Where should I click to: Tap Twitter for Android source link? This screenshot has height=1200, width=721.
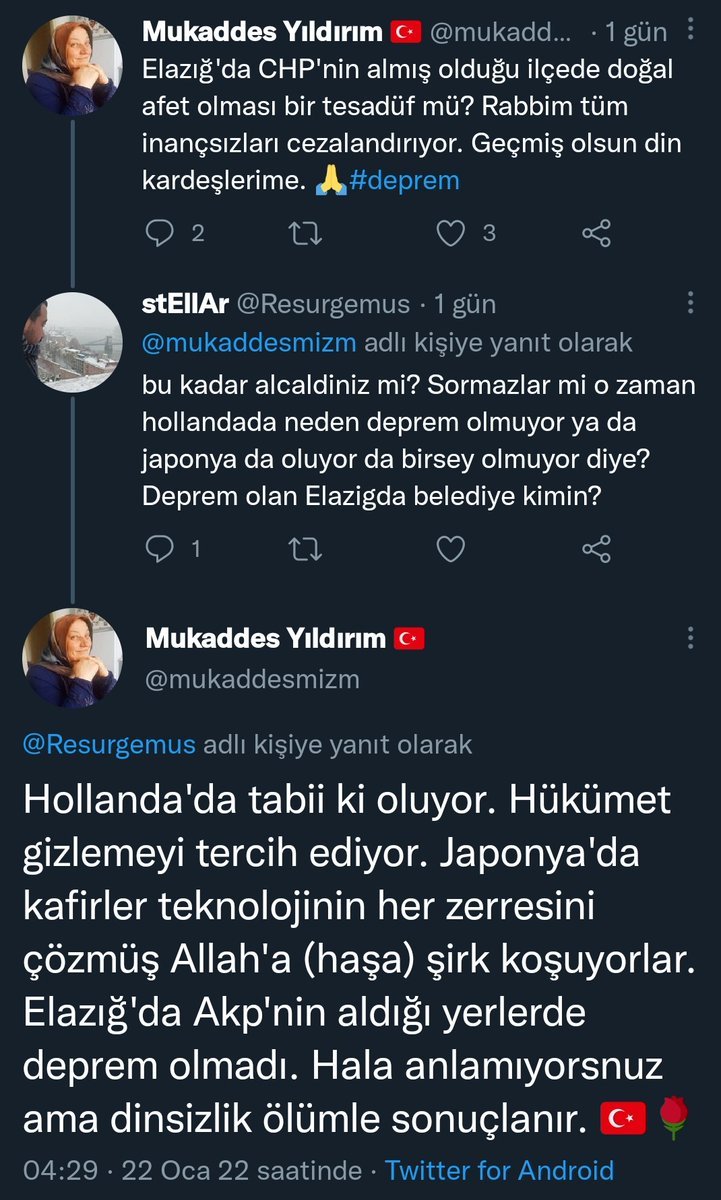[499, 1170]
